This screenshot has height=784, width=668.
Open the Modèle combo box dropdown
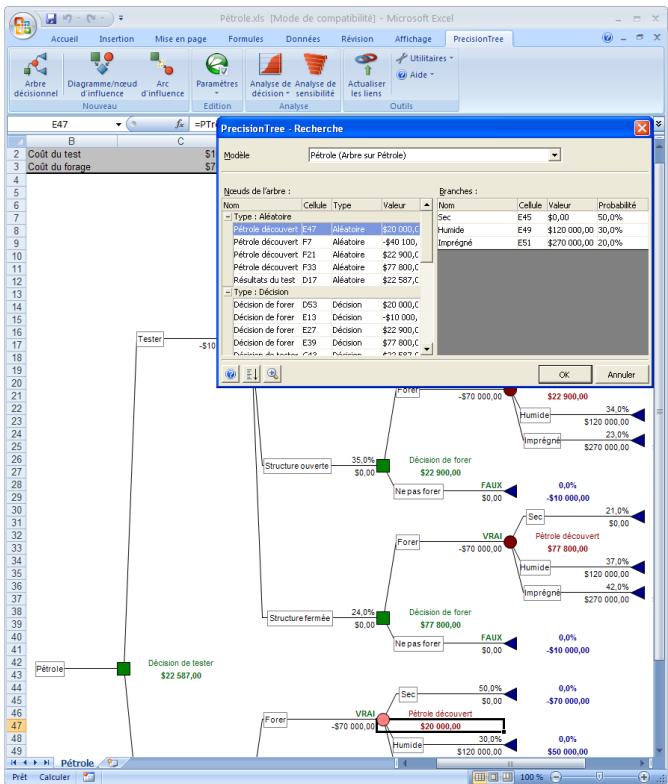click(554, 155)
